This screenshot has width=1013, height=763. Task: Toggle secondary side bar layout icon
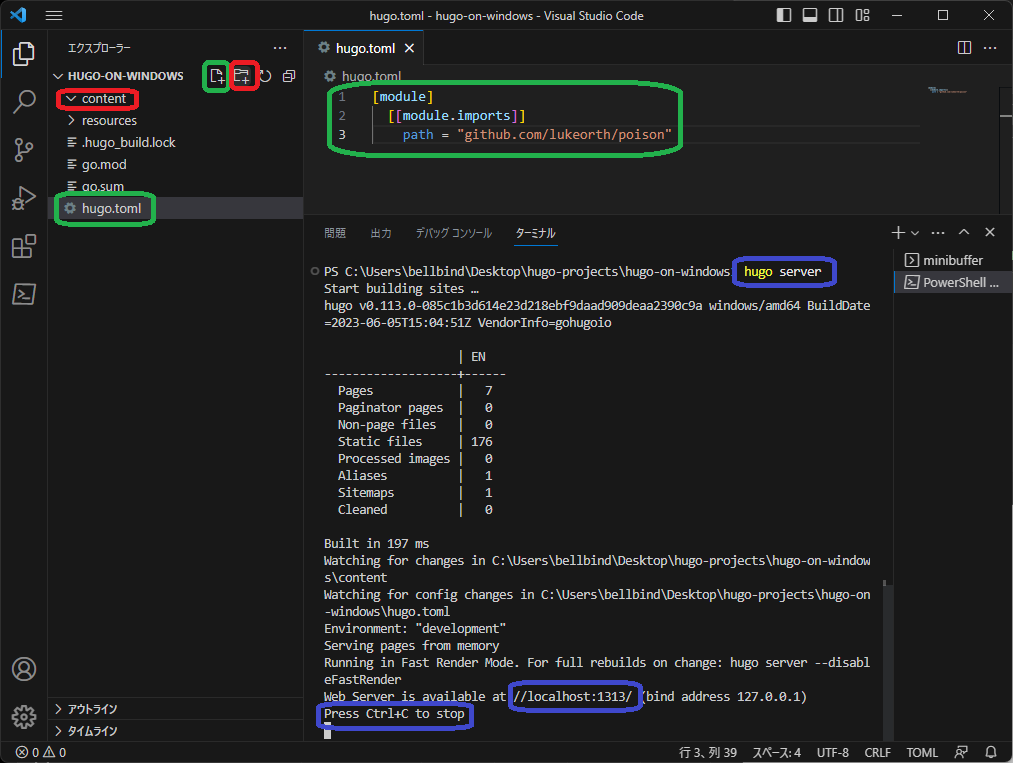836,15
